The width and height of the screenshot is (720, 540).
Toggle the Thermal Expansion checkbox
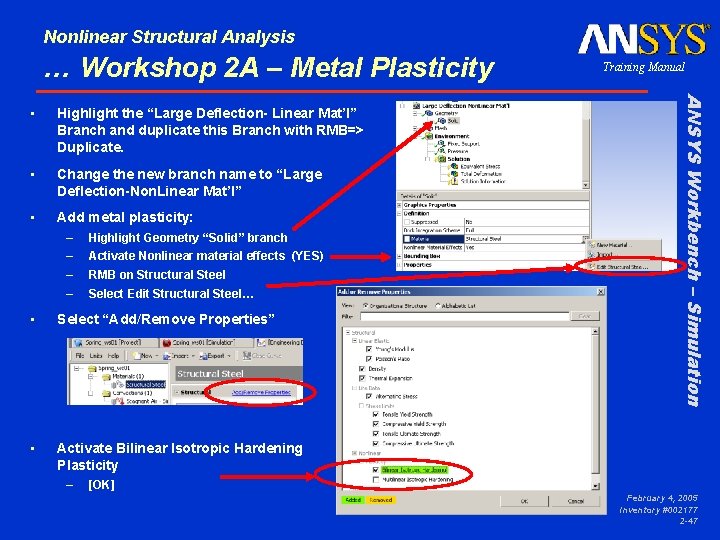coord(362,378)
